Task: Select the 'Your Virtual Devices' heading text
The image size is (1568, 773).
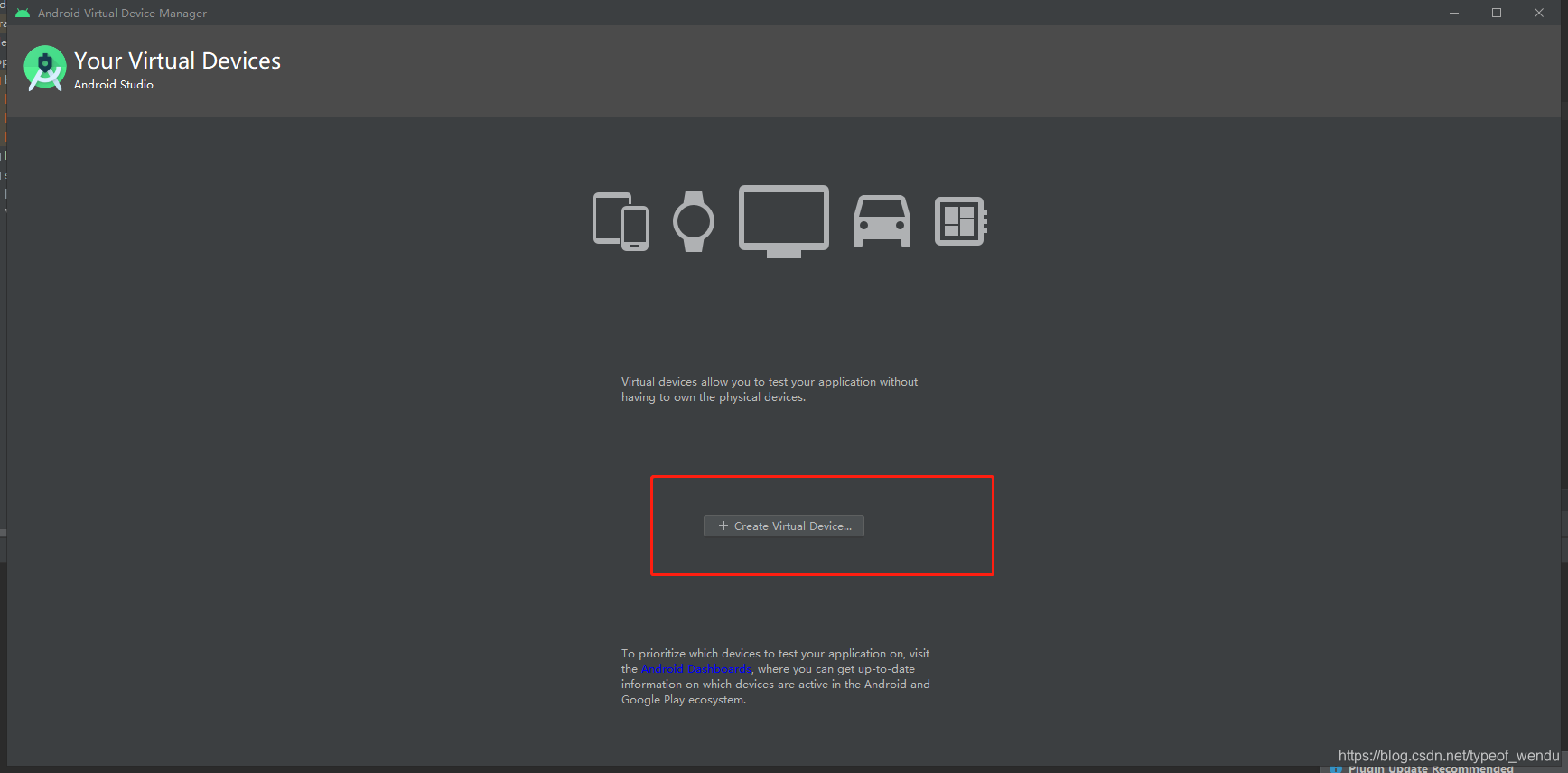Action: pos(177,61)
